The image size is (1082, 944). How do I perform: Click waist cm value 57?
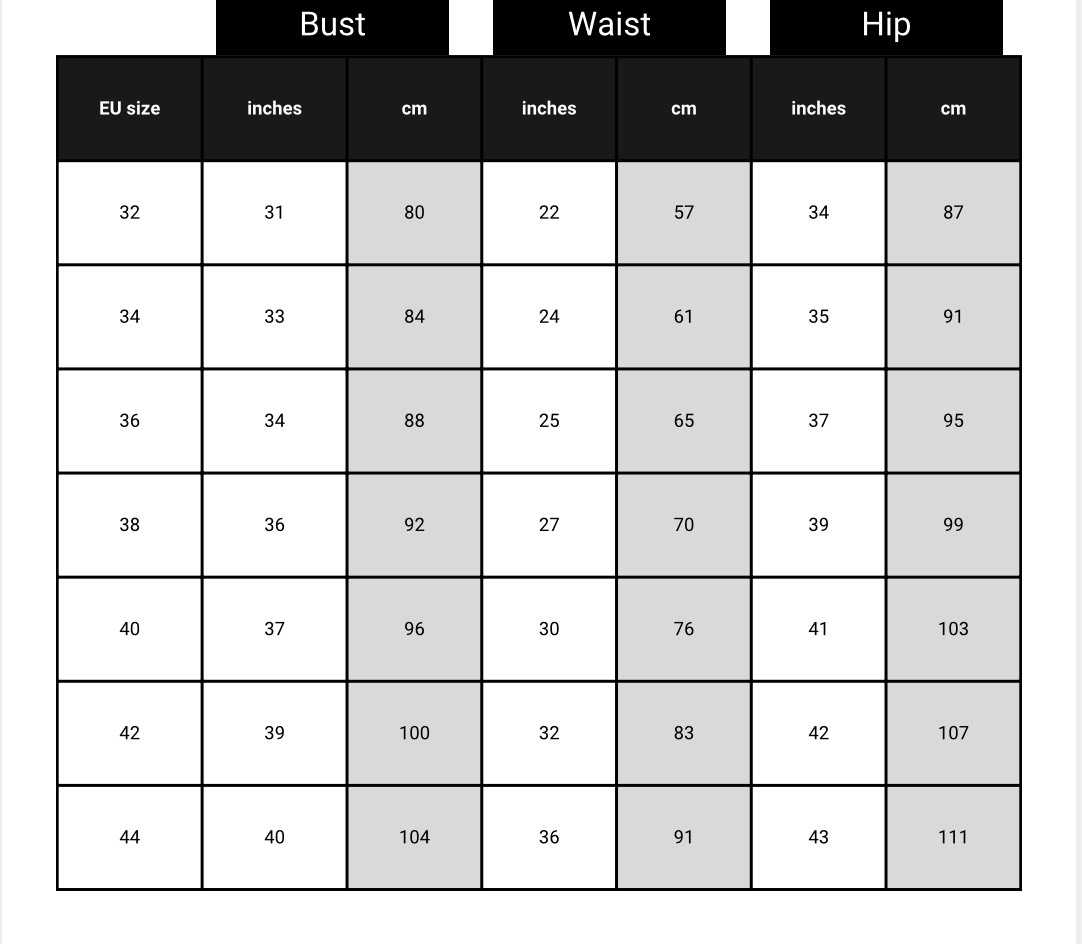[x=683, y=212]
